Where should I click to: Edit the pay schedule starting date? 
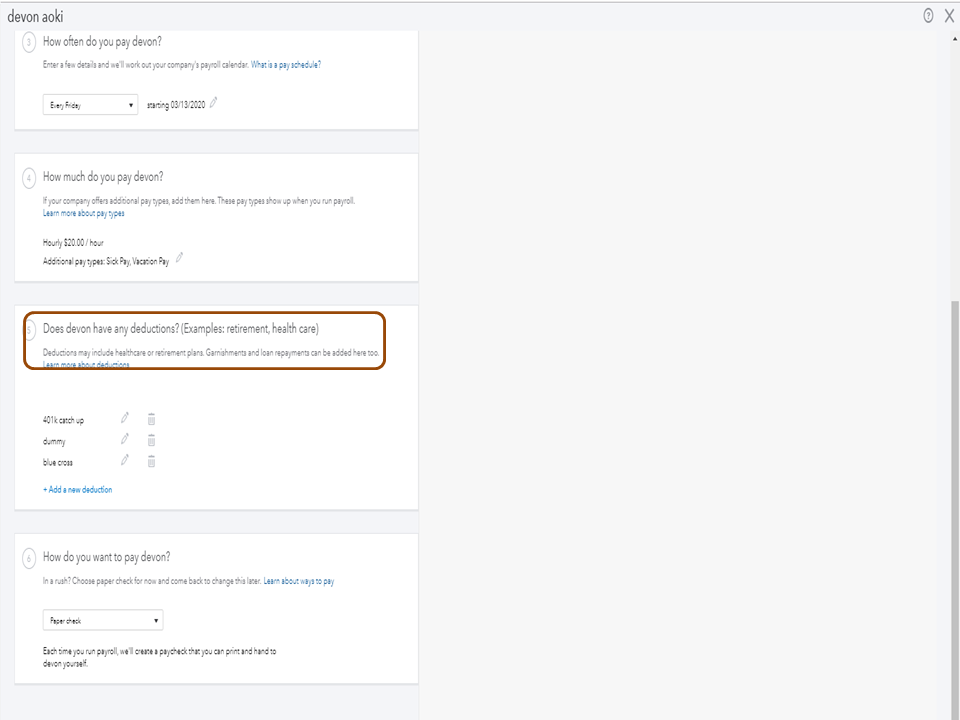click(x=213, y=103)
